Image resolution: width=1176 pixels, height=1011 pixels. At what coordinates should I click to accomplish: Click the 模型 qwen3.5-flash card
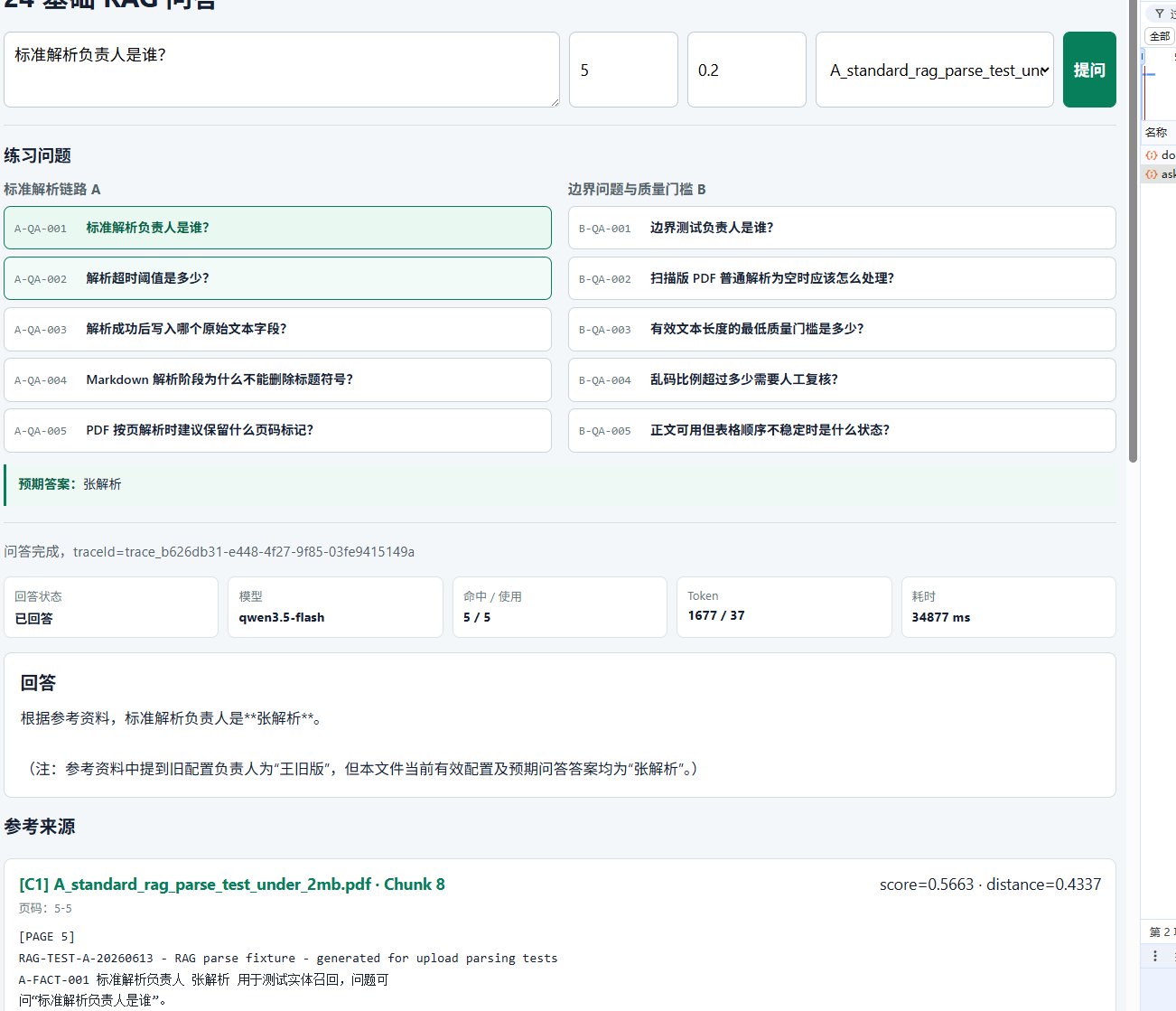335,607
